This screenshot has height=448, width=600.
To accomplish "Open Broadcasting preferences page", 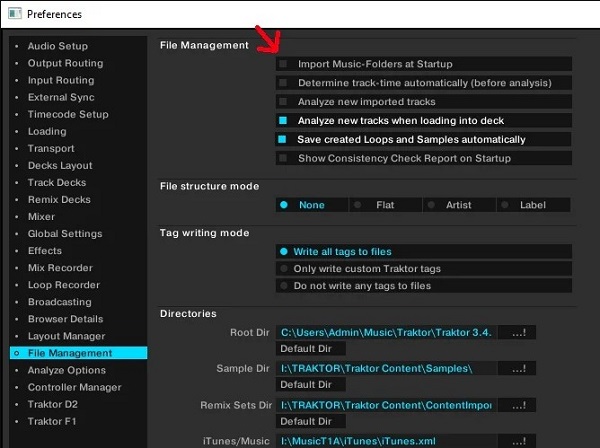I will coord(60,302).
